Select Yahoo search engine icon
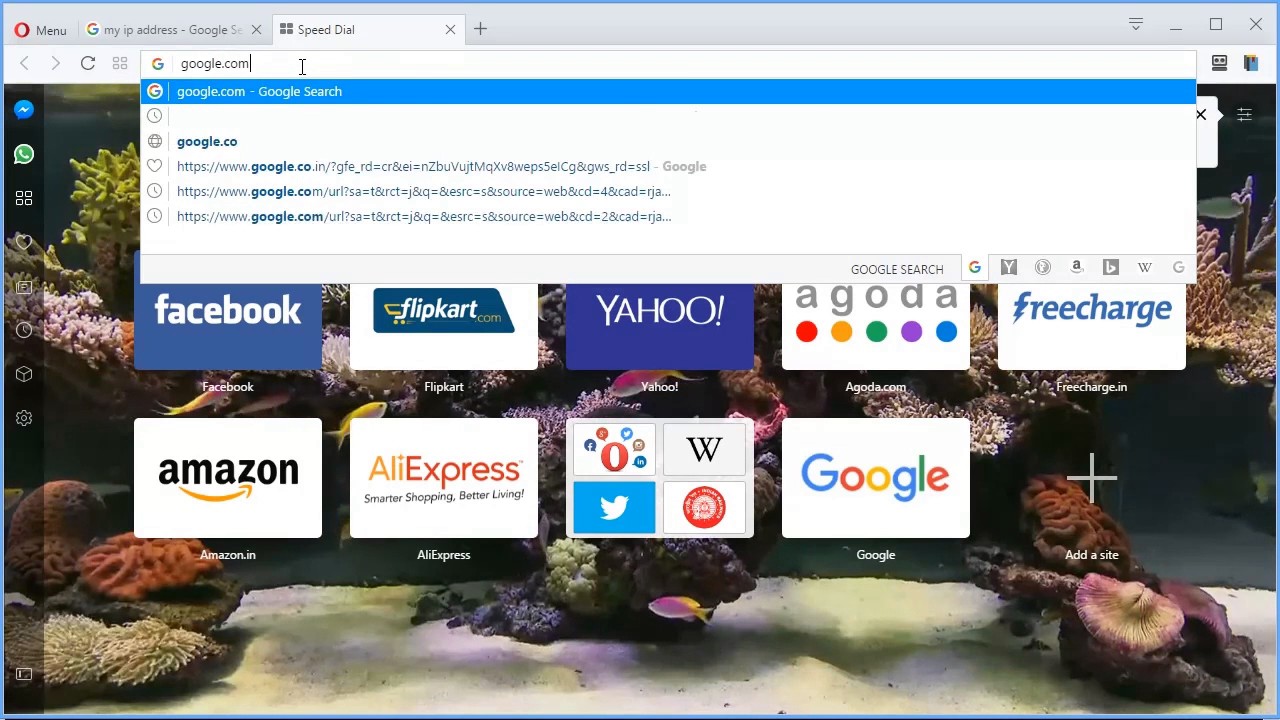 1009,267
